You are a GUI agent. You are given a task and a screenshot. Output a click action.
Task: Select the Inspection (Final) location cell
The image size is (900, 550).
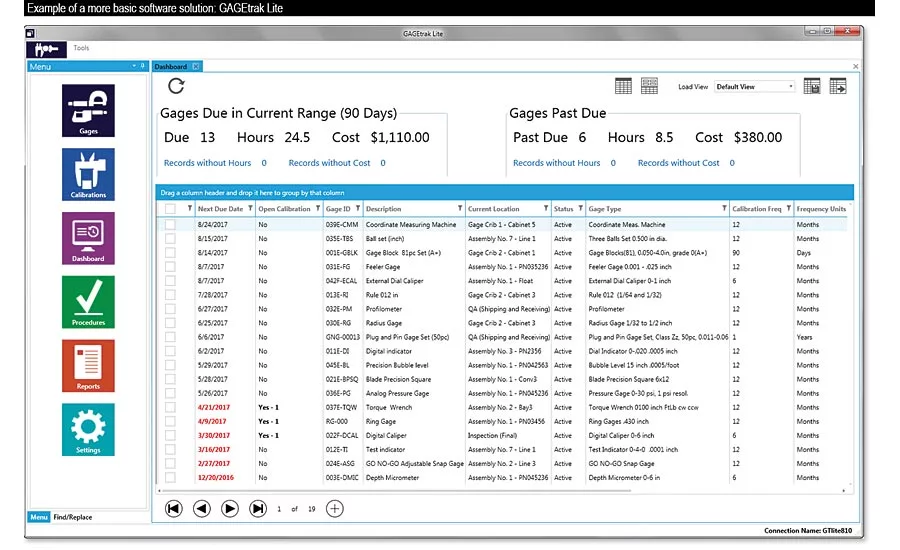(x=492, y=436)
